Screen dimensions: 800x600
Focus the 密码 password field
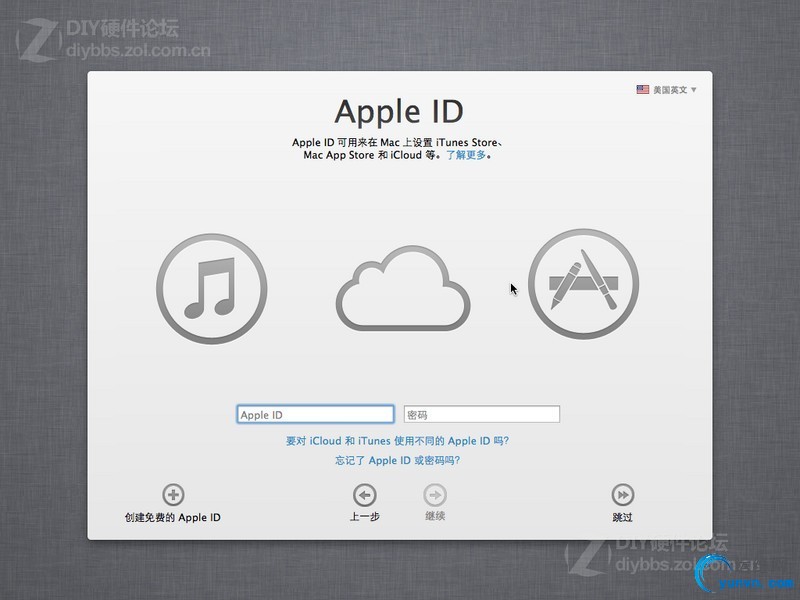click(482, 414)
